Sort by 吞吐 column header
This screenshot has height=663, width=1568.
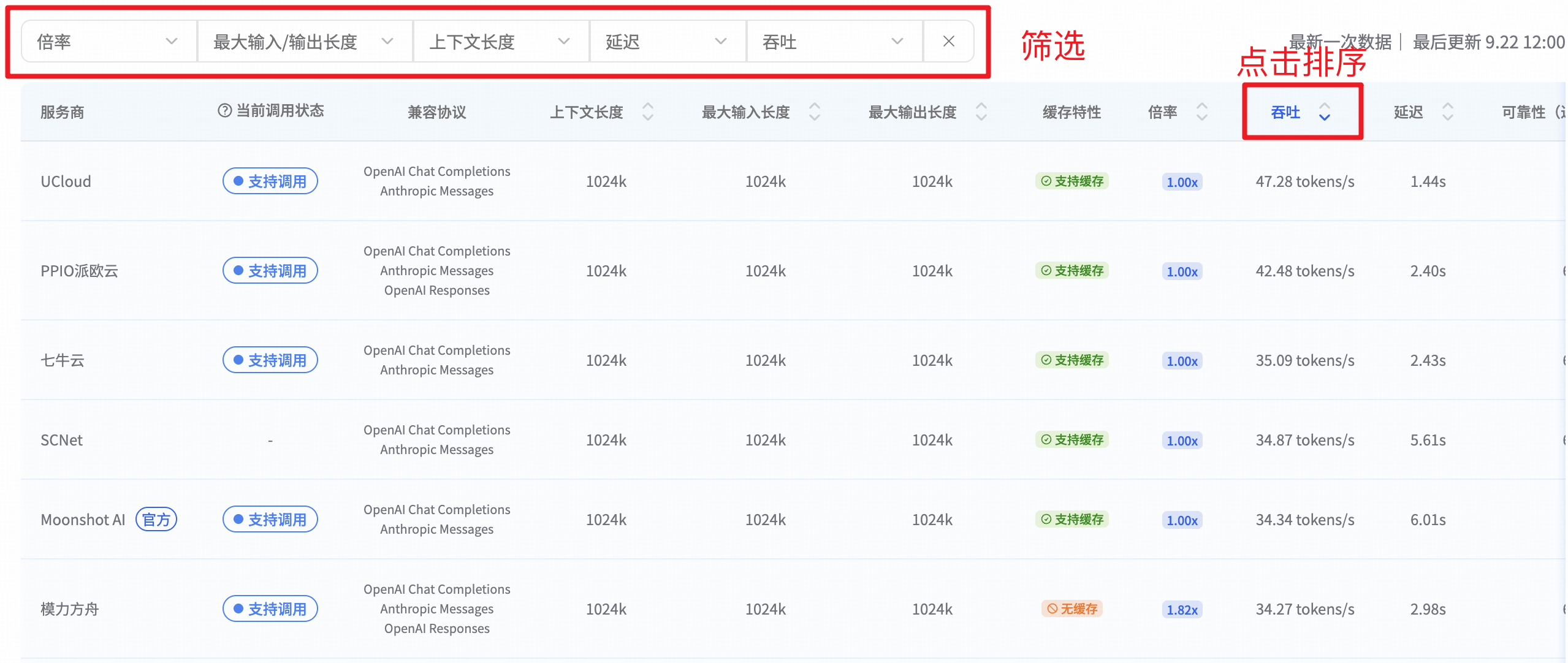click(x=1301, y=112)
